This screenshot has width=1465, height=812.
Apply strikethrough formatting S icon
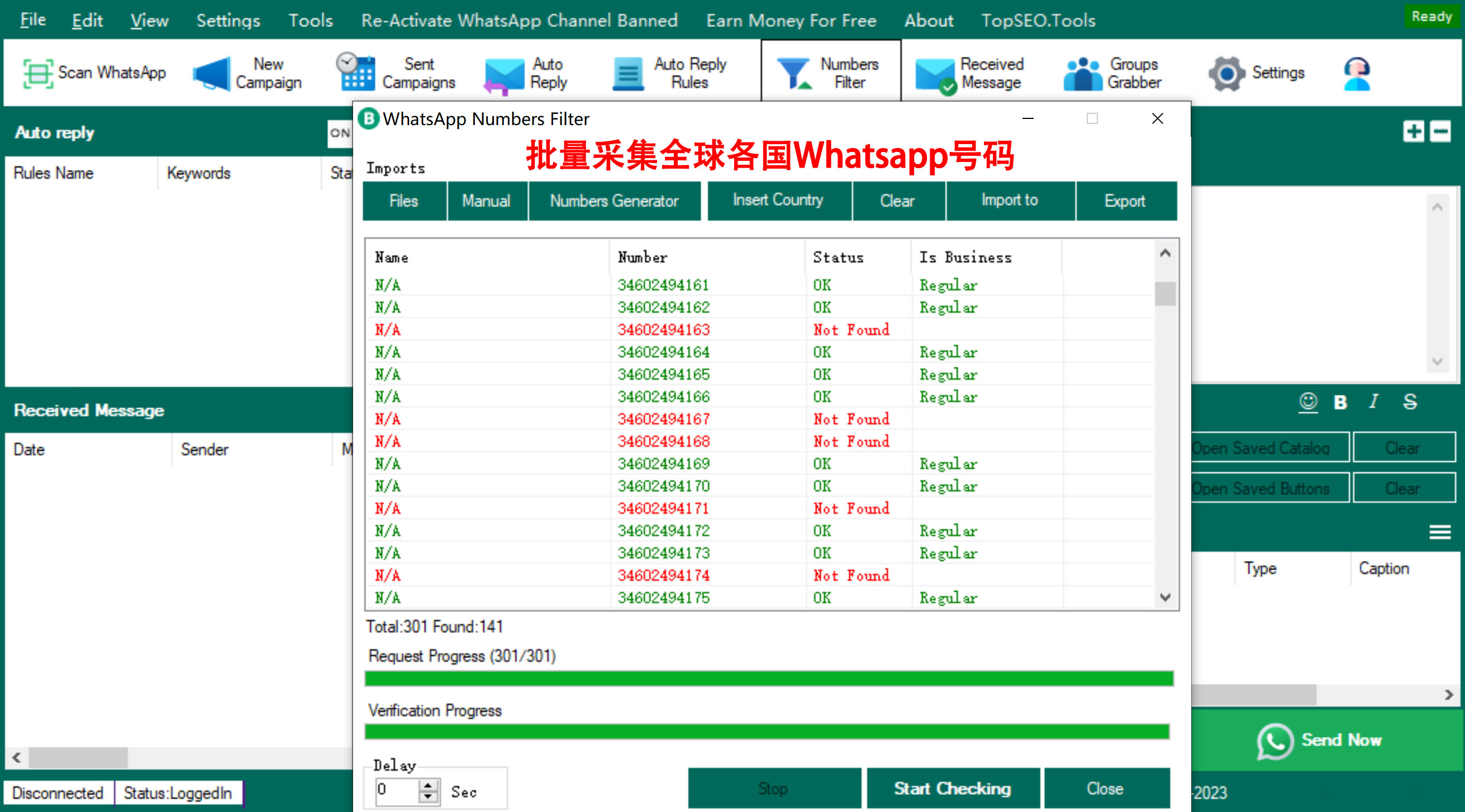click(1410, 402)
